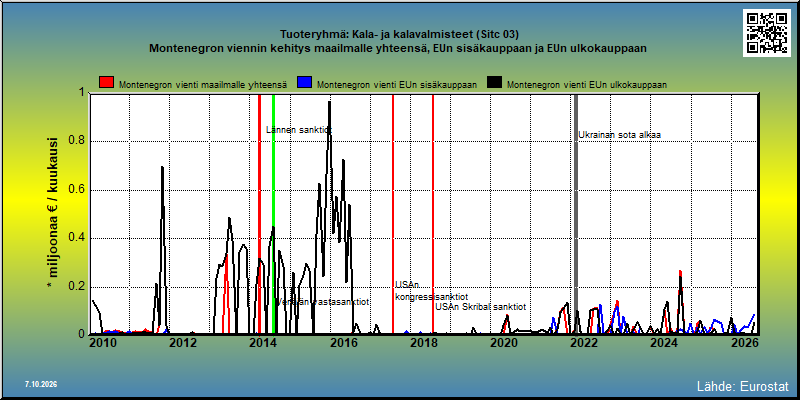This screenshot has width=800, height=400.
Task: Click the black legend color swatch
Action: pos(495,83)
